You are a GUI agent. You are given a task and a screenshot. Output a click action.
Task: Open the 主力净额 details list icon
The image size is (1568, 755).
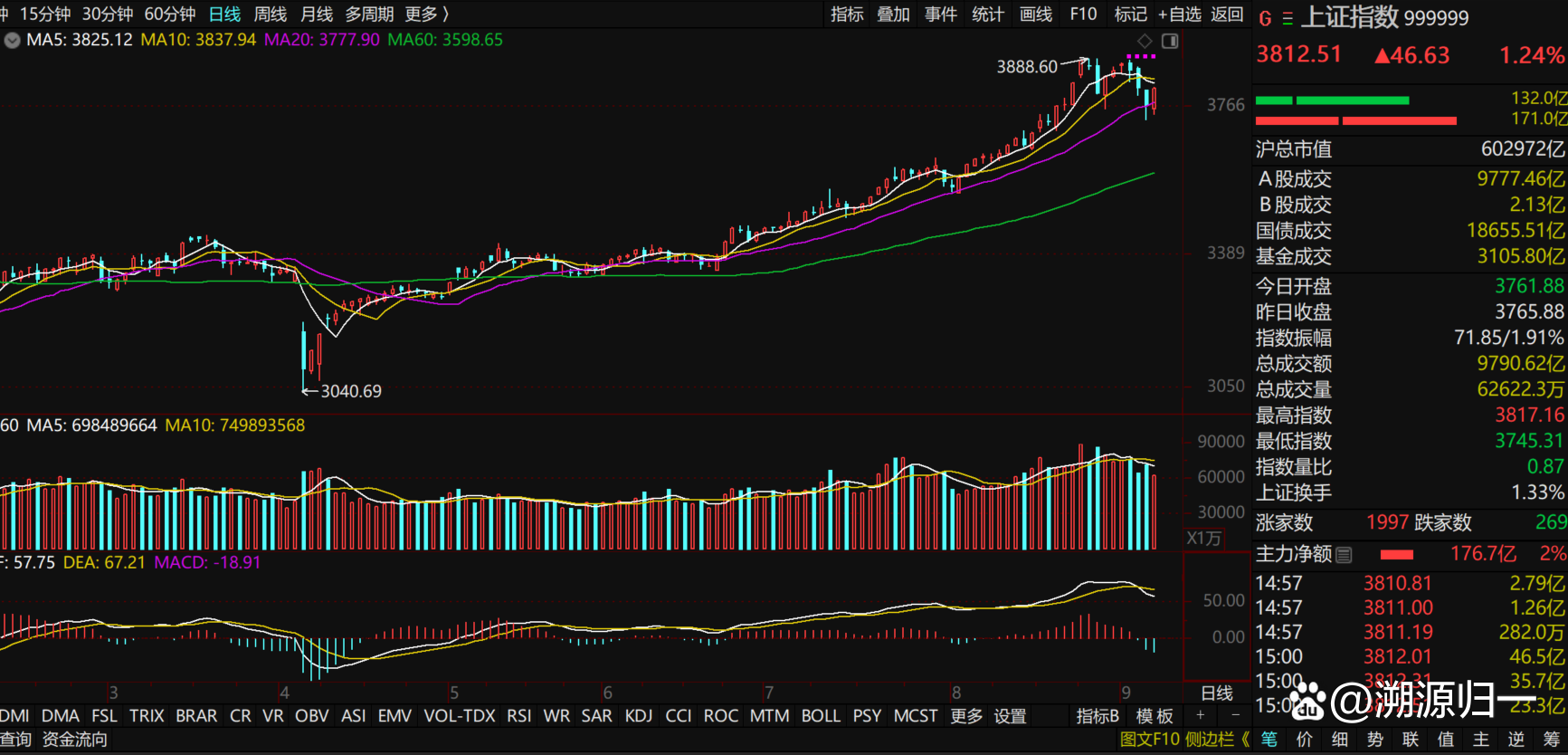point(1344,554)
